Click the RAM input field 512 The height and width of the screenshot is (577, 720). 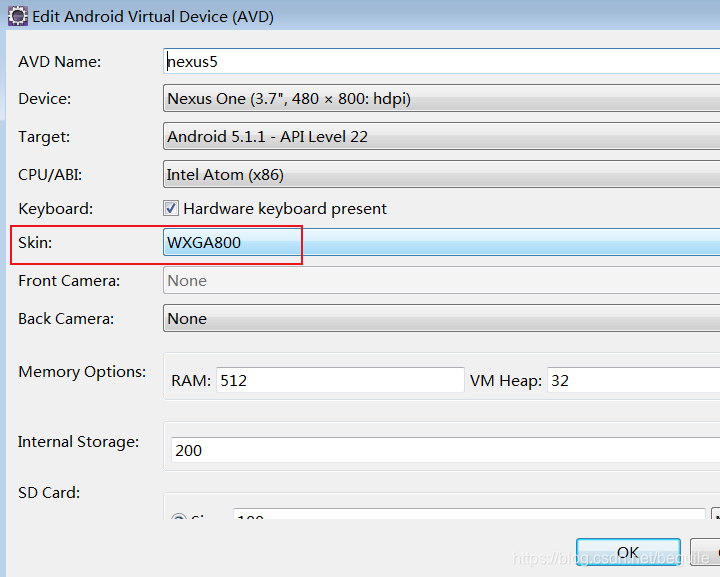click(340, 380)
